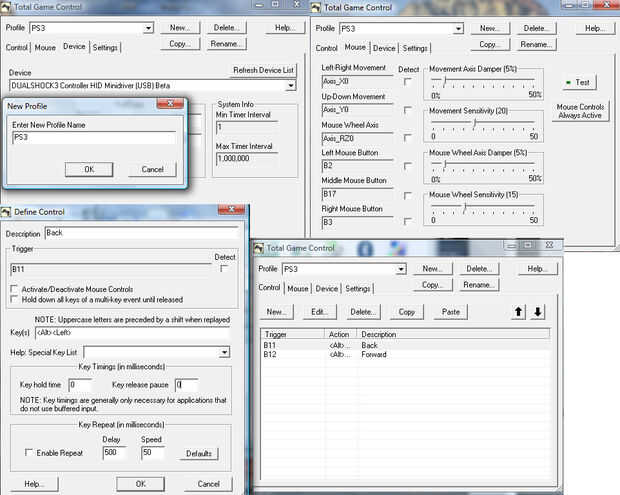Open Profile dropdown in Device tab window
Image resolution: width=620 pixels, height=495 pixels.
148,28
